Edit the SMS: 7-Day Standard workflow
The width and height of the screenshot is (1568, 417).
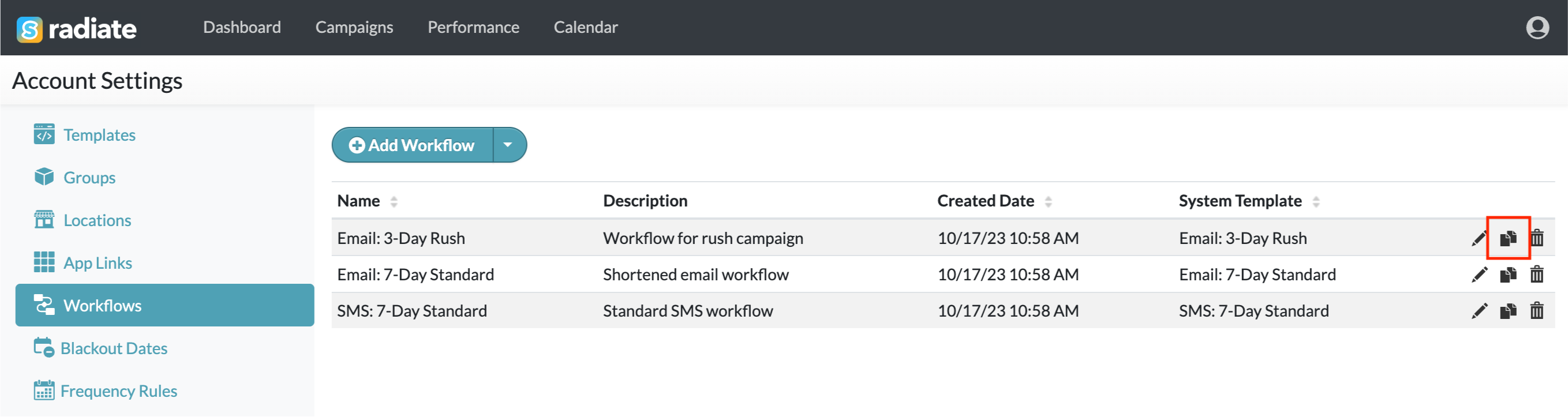click(1479, 311)
